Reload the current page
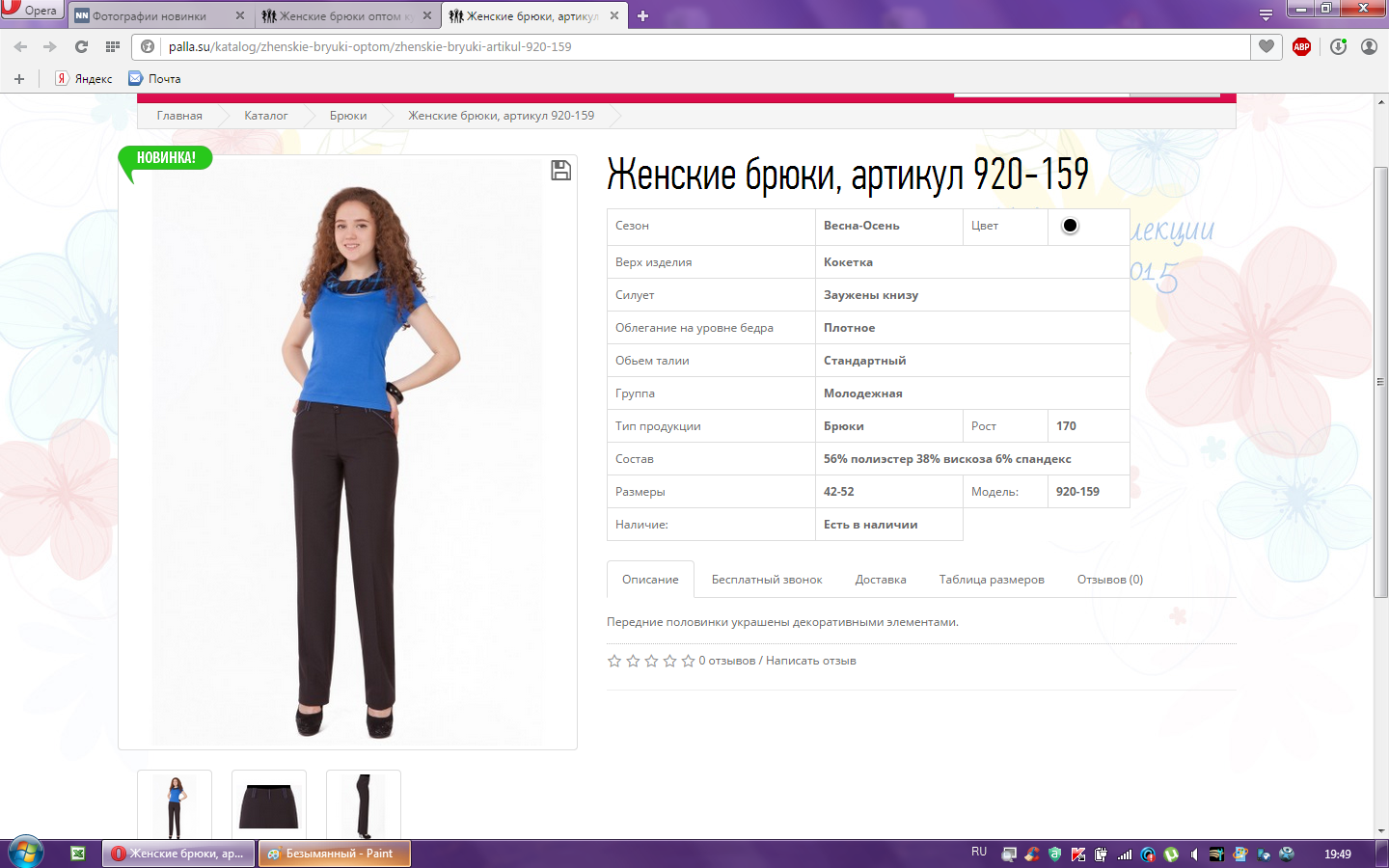Image resolution: width=1389 pixels, height=868 pixels. point(81,46)
